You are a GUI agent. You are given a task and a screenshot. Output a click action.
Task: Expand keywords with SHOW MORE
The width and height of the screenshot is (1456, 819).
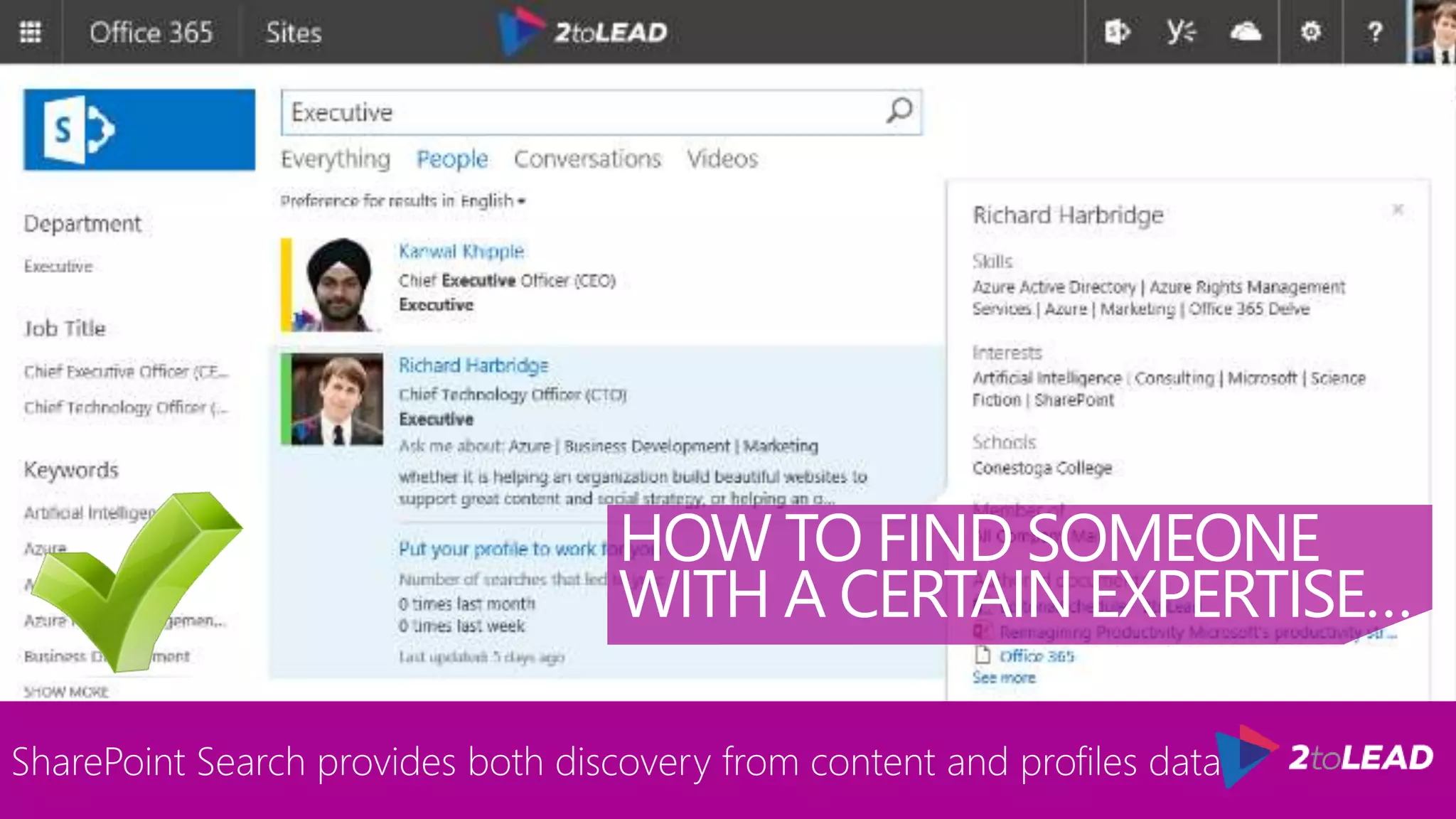tap(66, 692)
